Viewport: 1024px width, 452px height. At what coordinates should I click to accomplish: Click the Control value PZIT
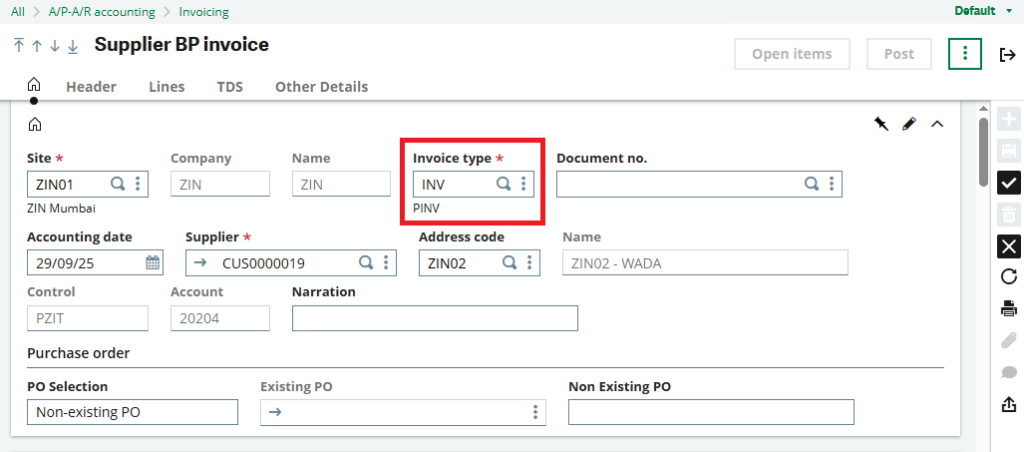pos(88,318)
